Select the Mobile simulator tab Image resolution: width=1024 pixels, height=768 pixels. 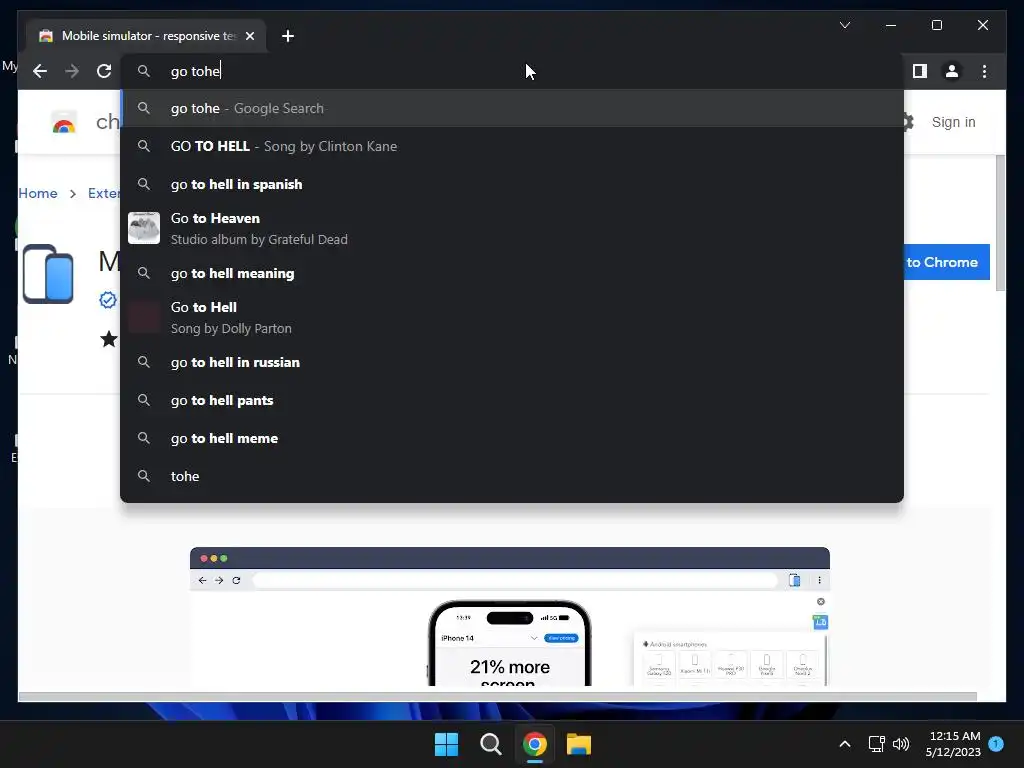(x=146, y=36)
